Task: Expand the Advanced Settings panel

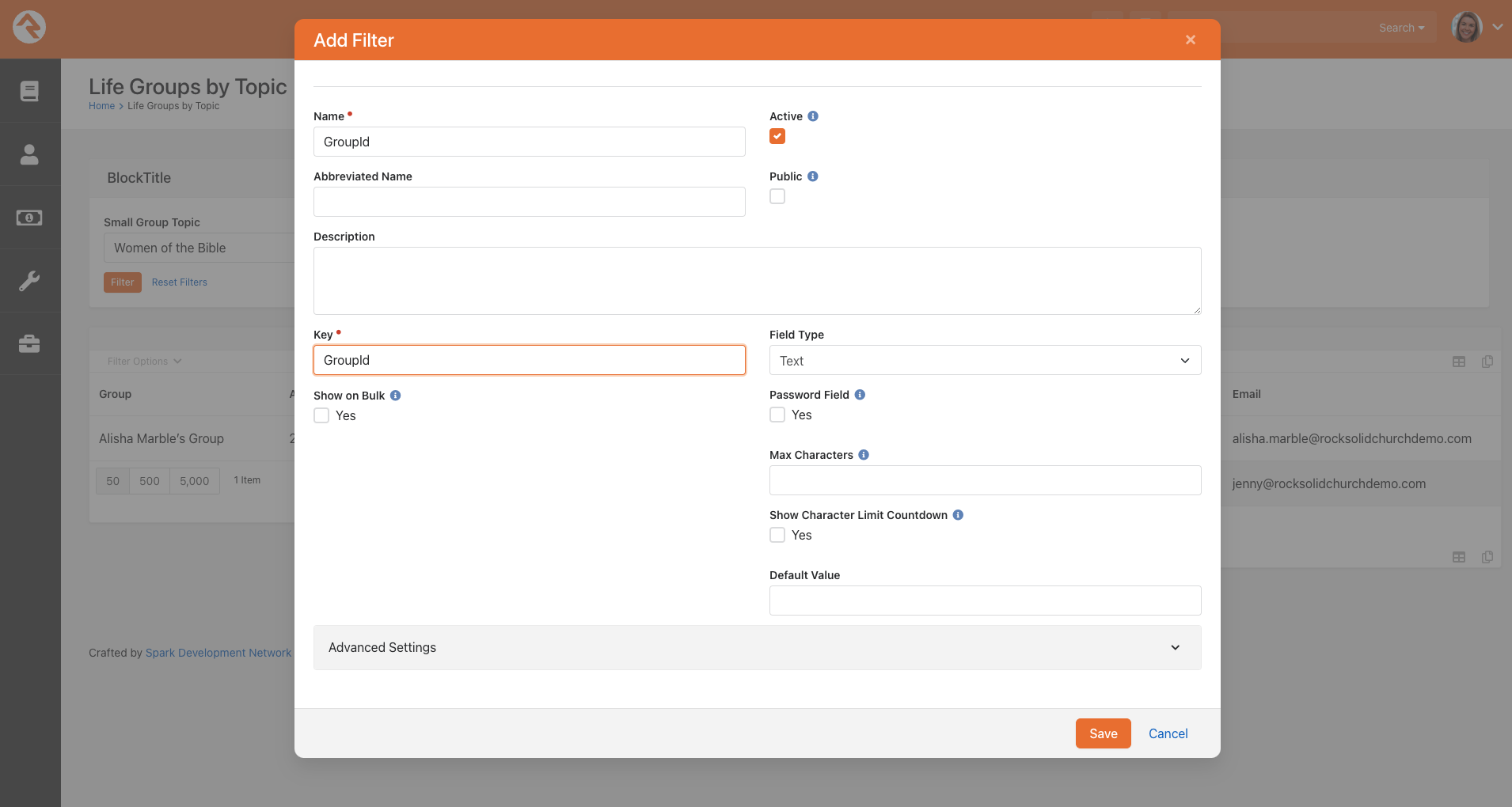Action: (757, 647)
